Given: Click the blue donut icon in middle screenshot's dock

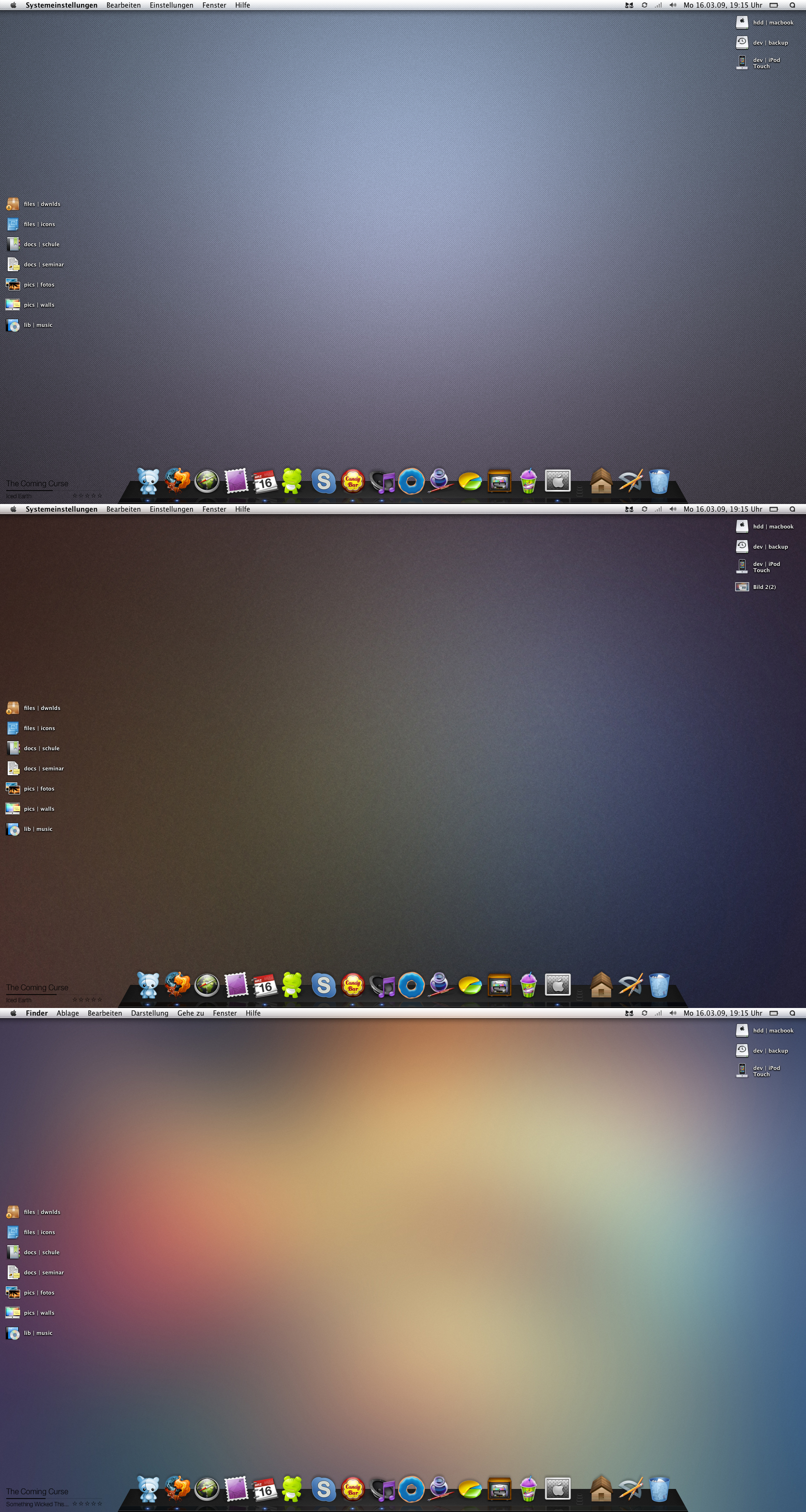Looking at the screenshot, I should 411,985.
